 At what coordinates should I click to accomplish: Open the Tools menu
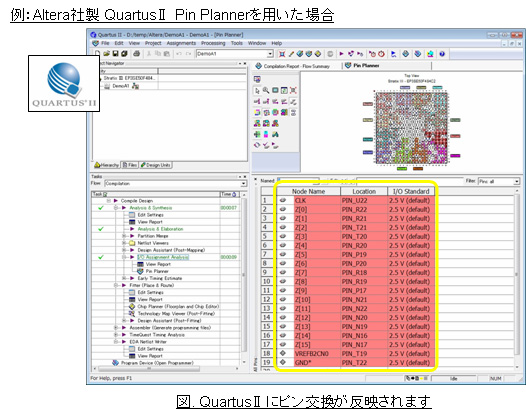(236, 43)
